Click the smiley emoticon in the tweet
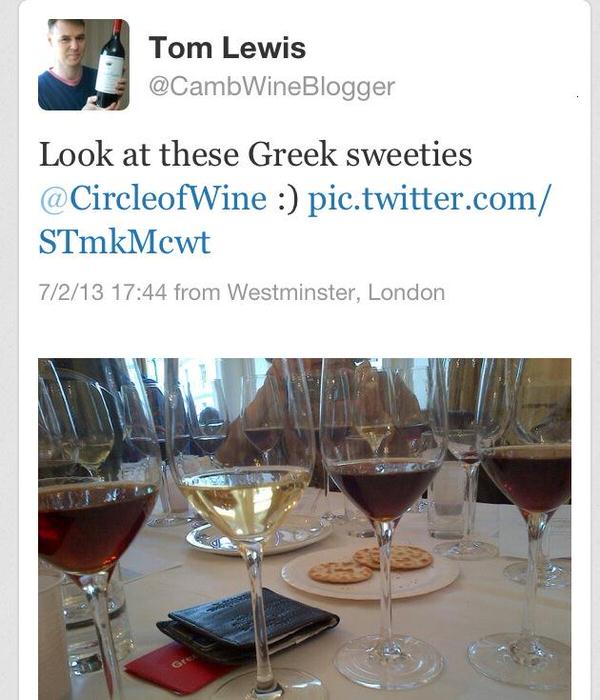 click(287, 198)
